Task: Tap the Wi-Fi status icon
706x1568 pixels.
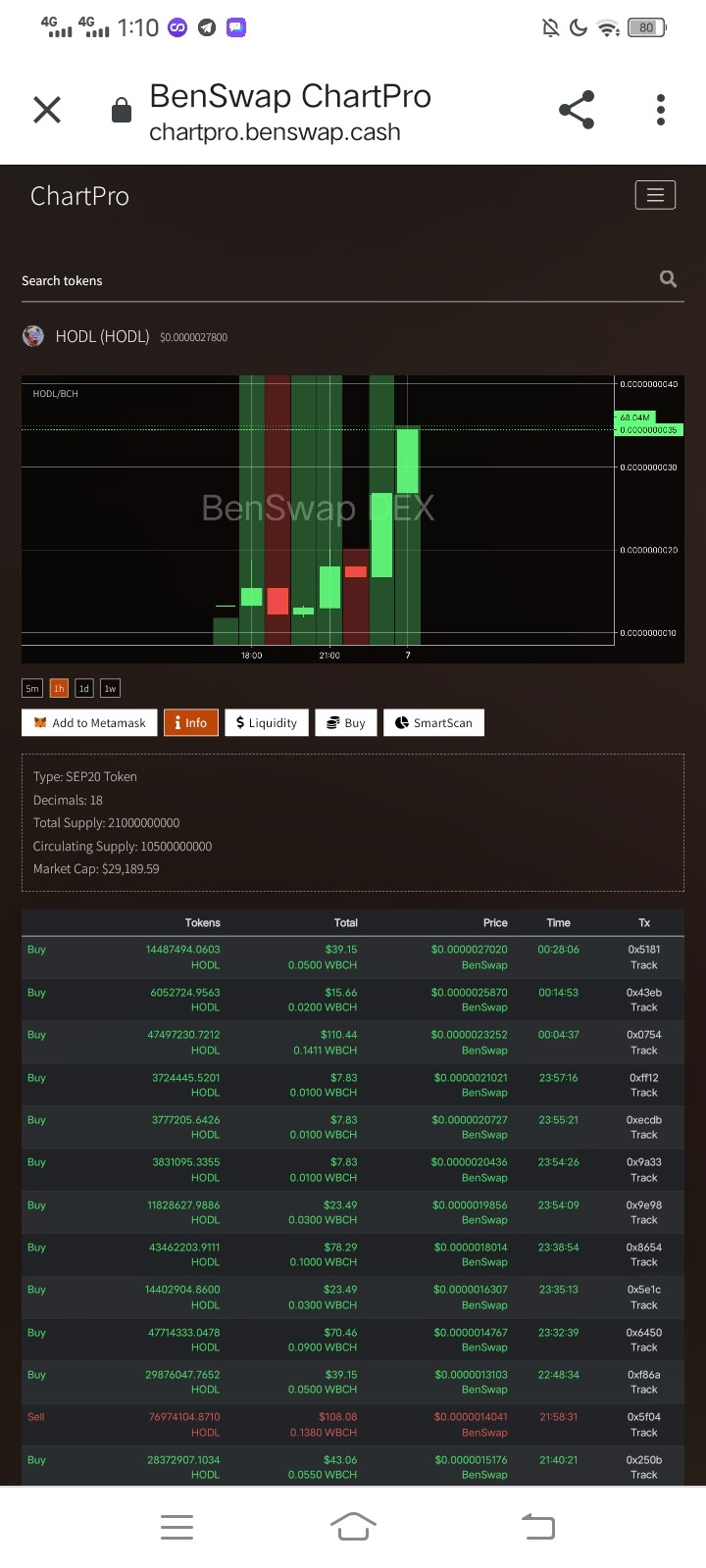Action: [609, 28]
